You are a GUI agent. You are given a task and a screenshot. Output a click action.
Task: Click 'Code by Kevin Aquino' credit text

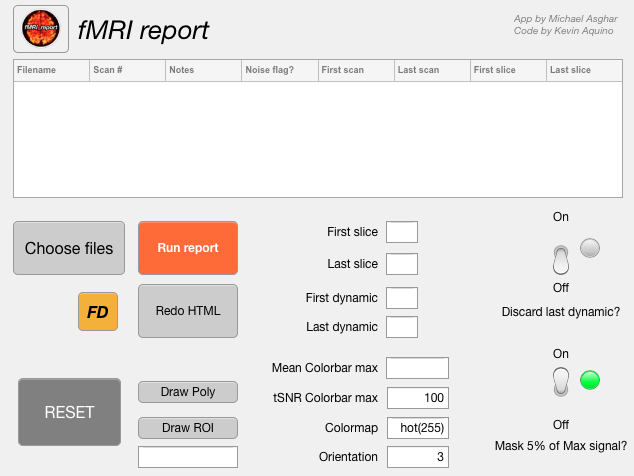pos(563,31)
